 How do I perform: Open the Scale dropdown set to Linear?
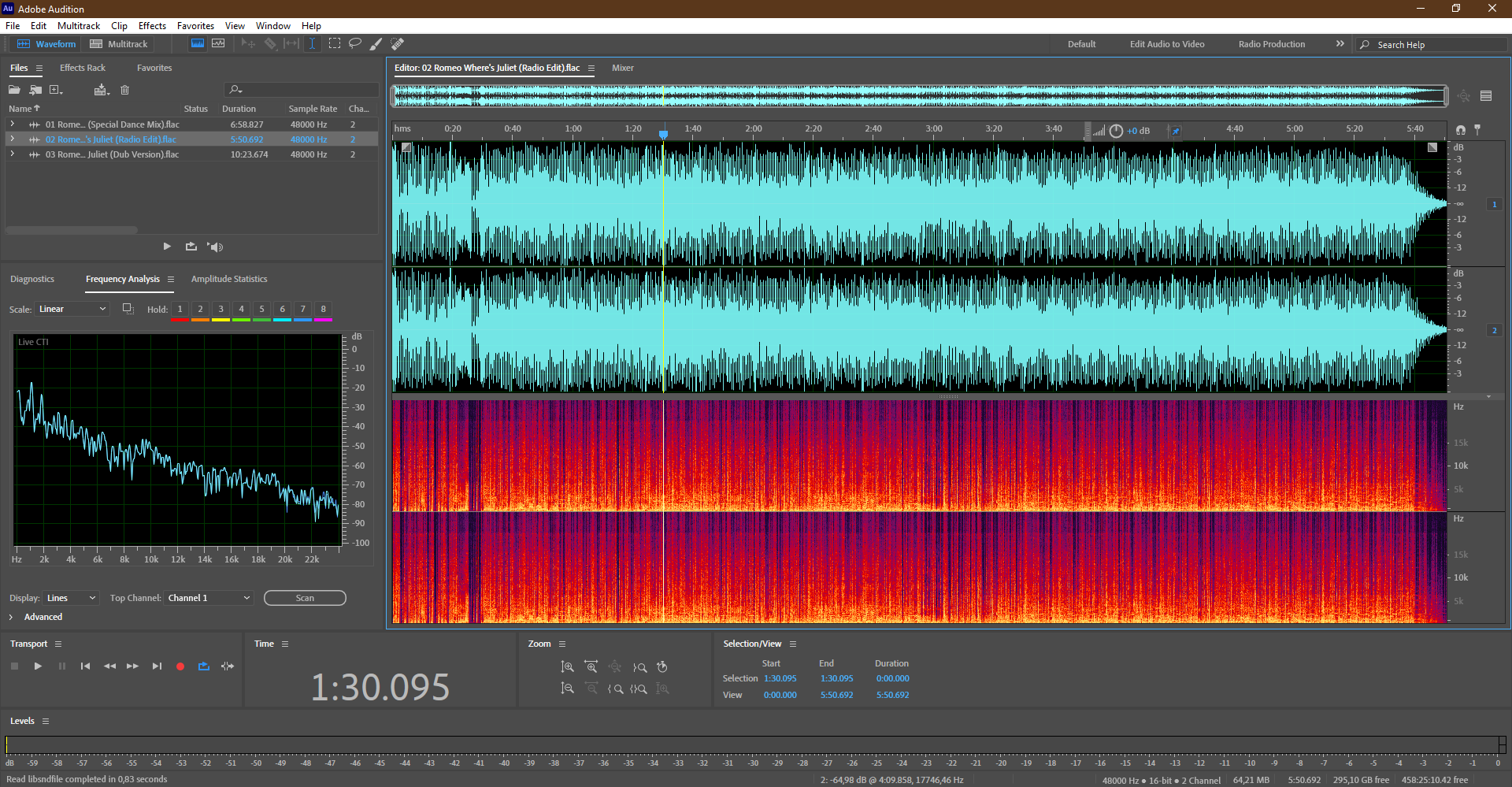coord(72,309)
